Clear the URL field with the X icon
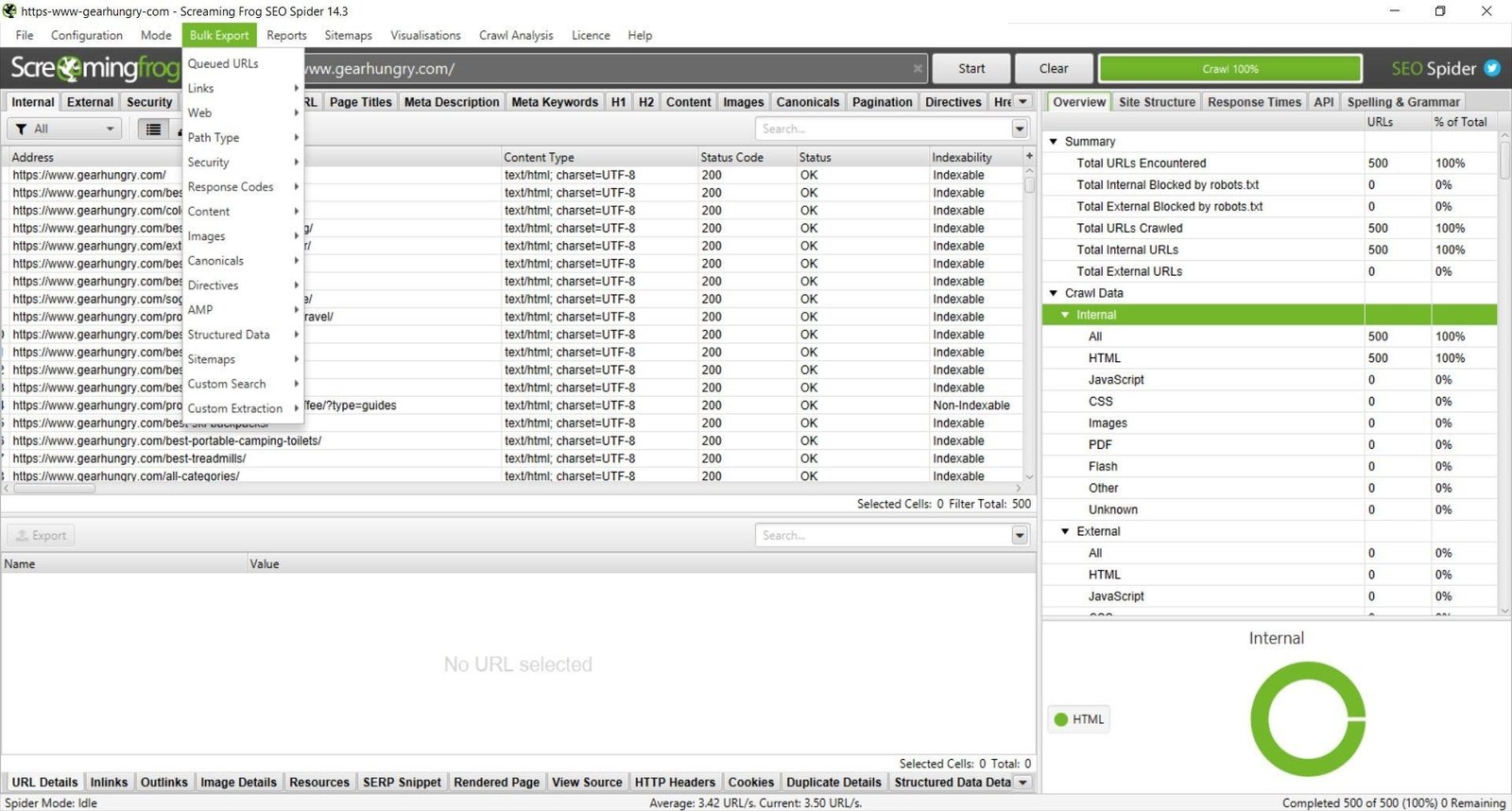Screen dimensions: 1512x811 click(917, 68)
